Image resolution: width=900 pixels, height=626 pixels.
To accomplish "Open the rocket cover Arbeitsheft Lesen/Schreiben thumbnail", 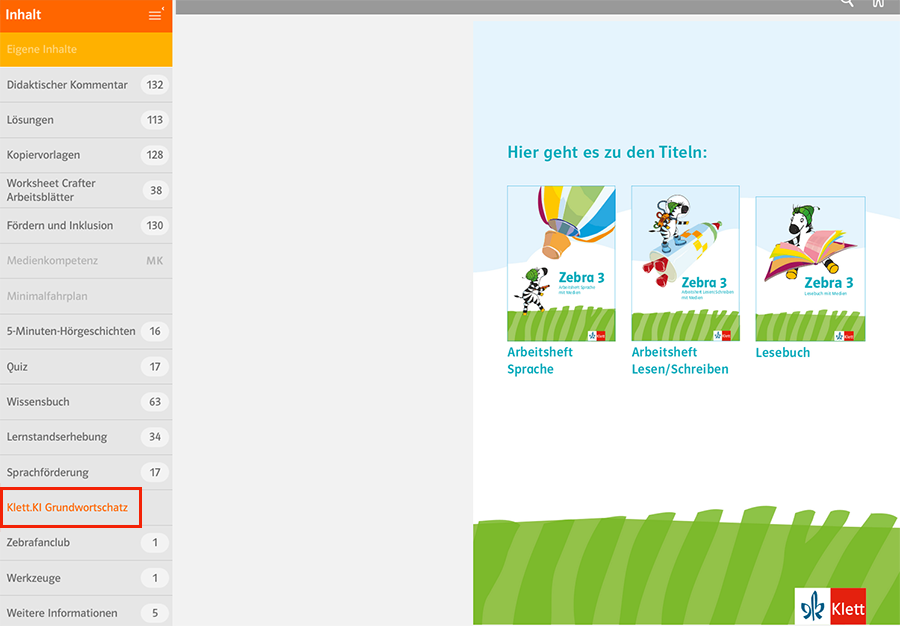I will 685,263.
